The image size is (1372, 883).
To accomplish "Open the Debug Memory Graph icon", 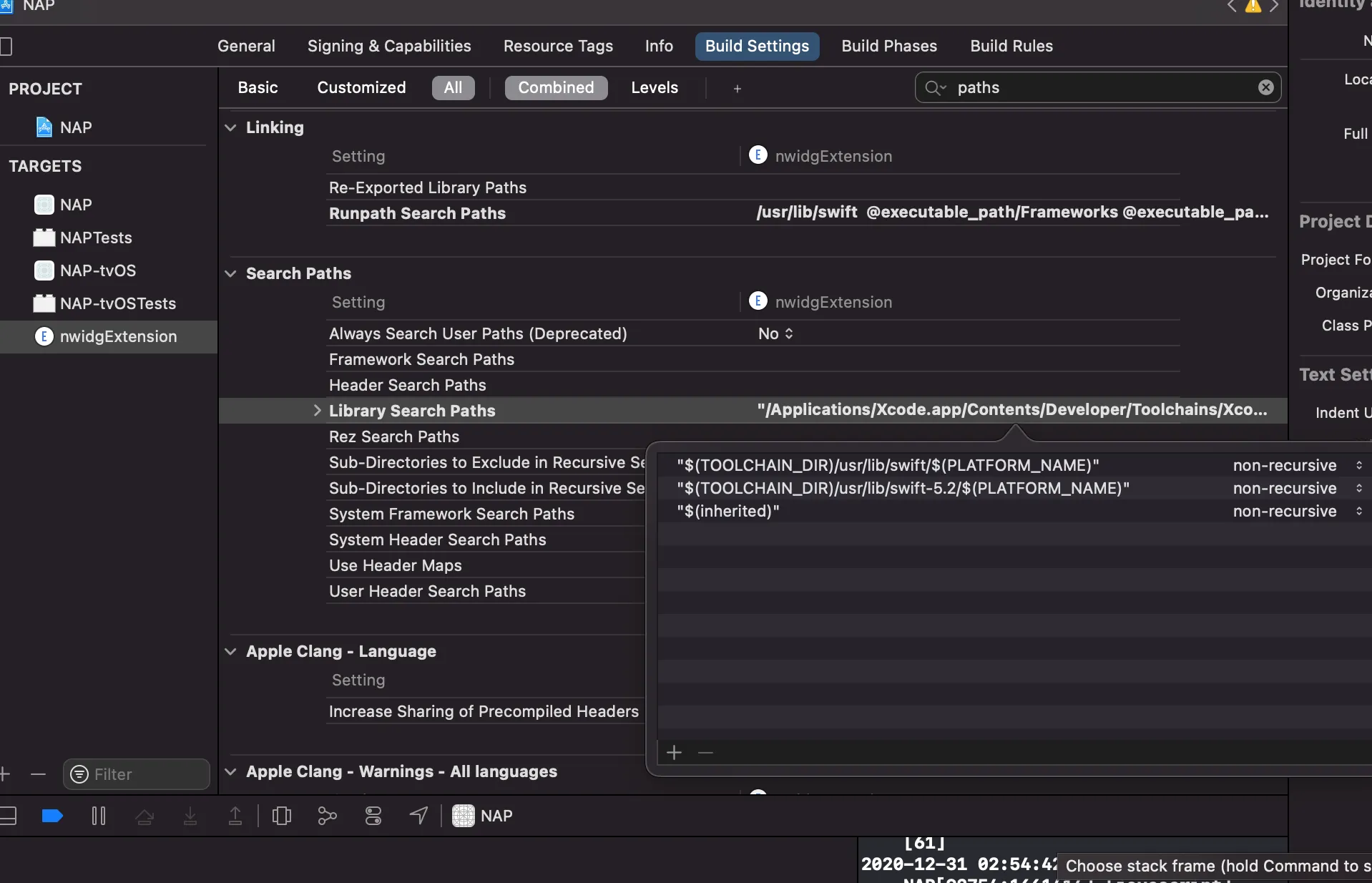I will click(x=327, y=816).
